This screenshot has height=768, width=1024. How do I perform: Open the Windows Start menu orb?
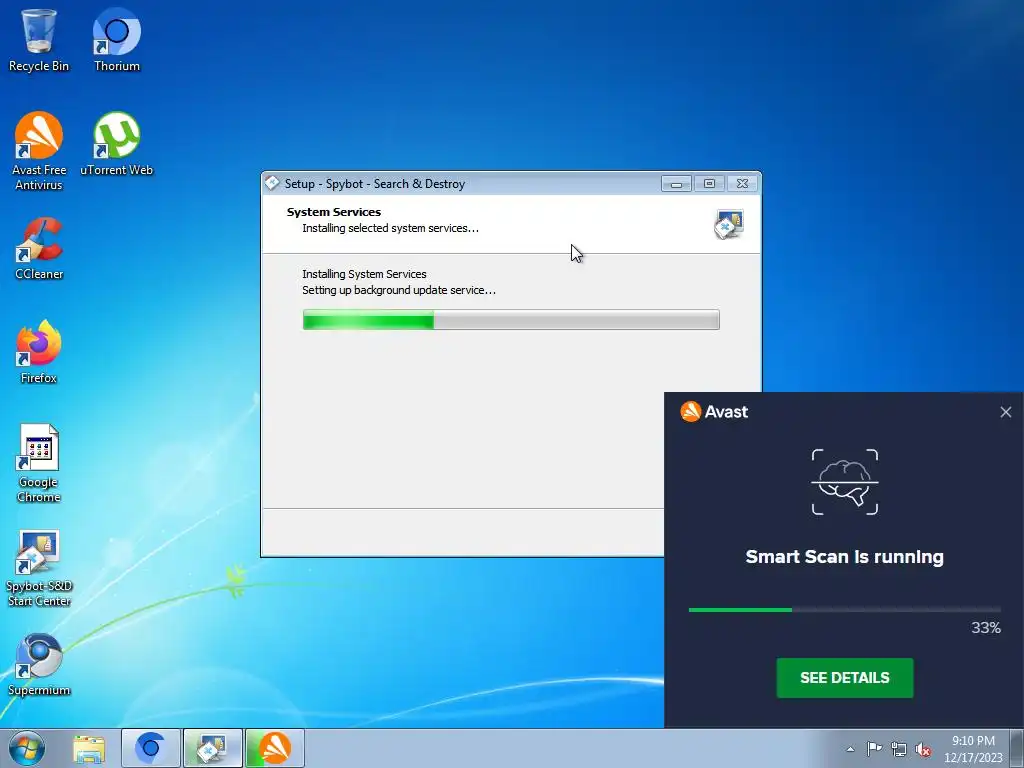pos(27,748)
